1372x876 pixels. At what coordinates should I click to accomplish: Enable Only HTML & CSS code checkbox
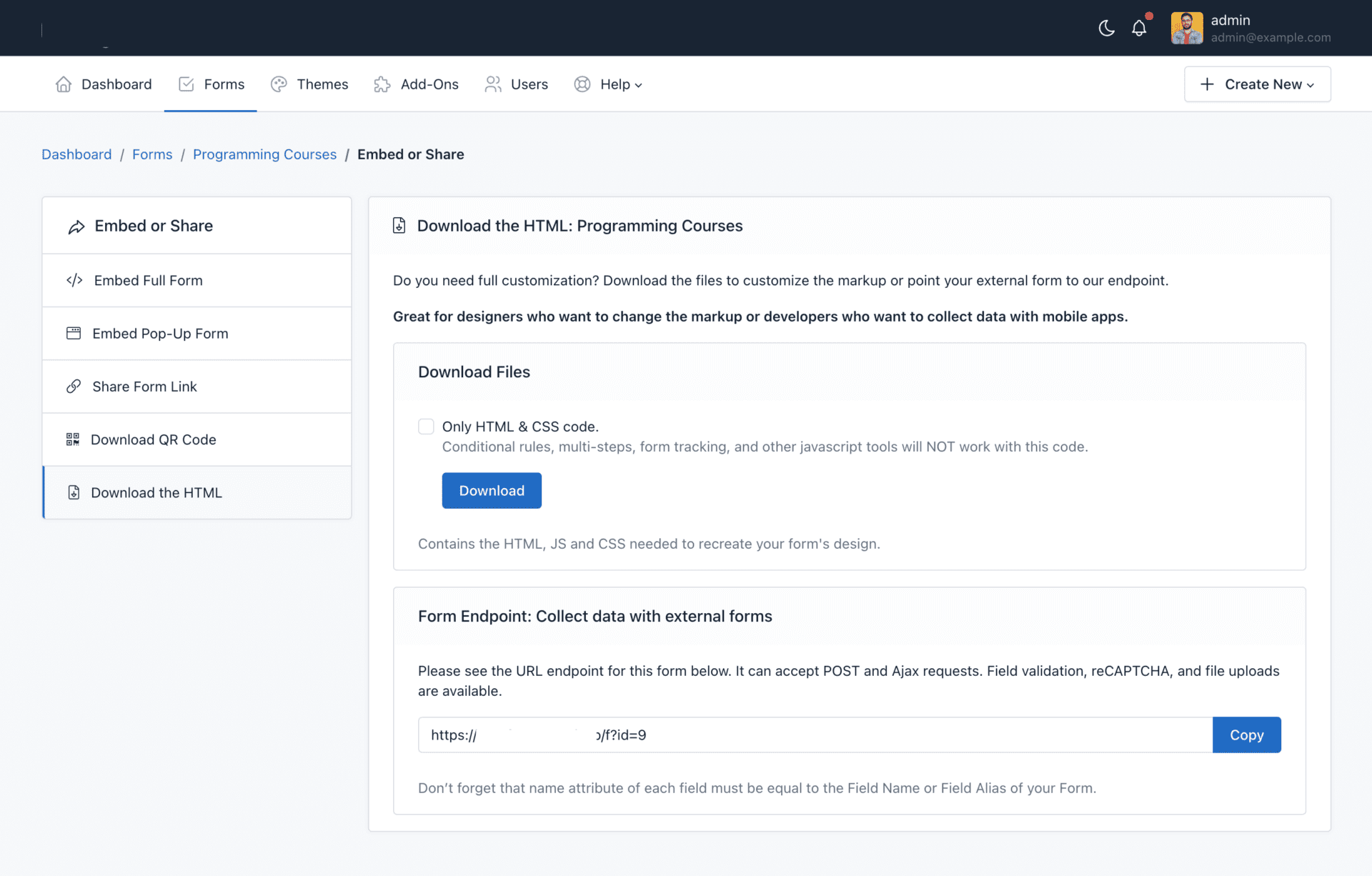[426, 427]
